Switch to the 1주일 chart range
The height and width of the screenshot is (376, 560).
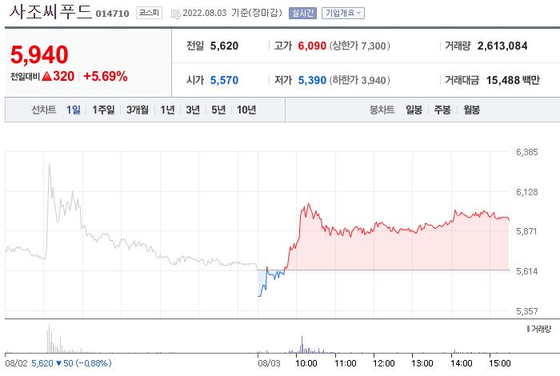104,110
